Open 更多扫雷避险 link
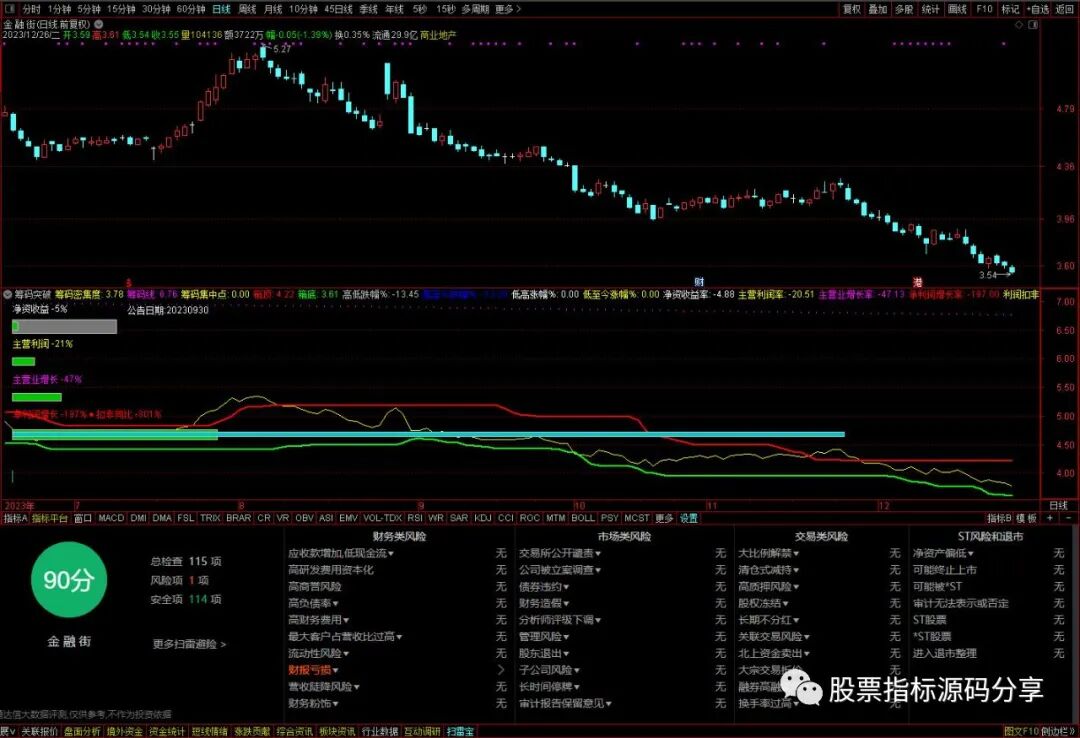1080x738 pixels. coord(189,644)
